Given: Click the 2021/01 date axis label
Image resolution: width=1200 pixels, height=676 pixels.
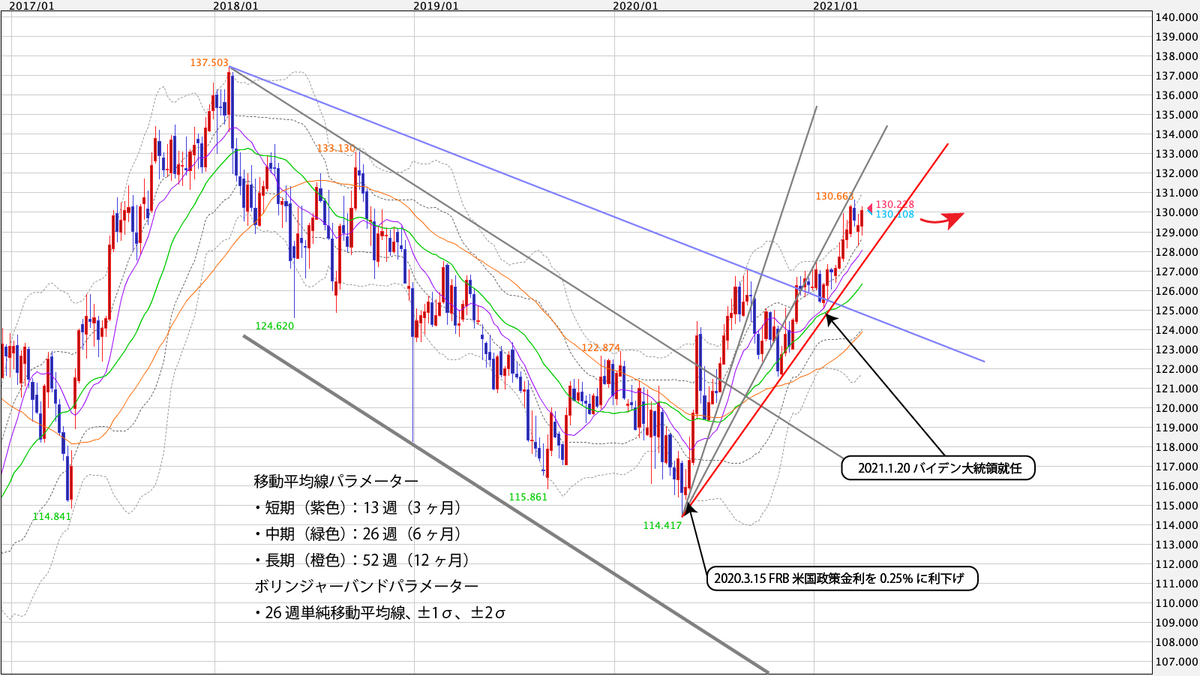Looking at the screenshot, I should coord(836,6).
